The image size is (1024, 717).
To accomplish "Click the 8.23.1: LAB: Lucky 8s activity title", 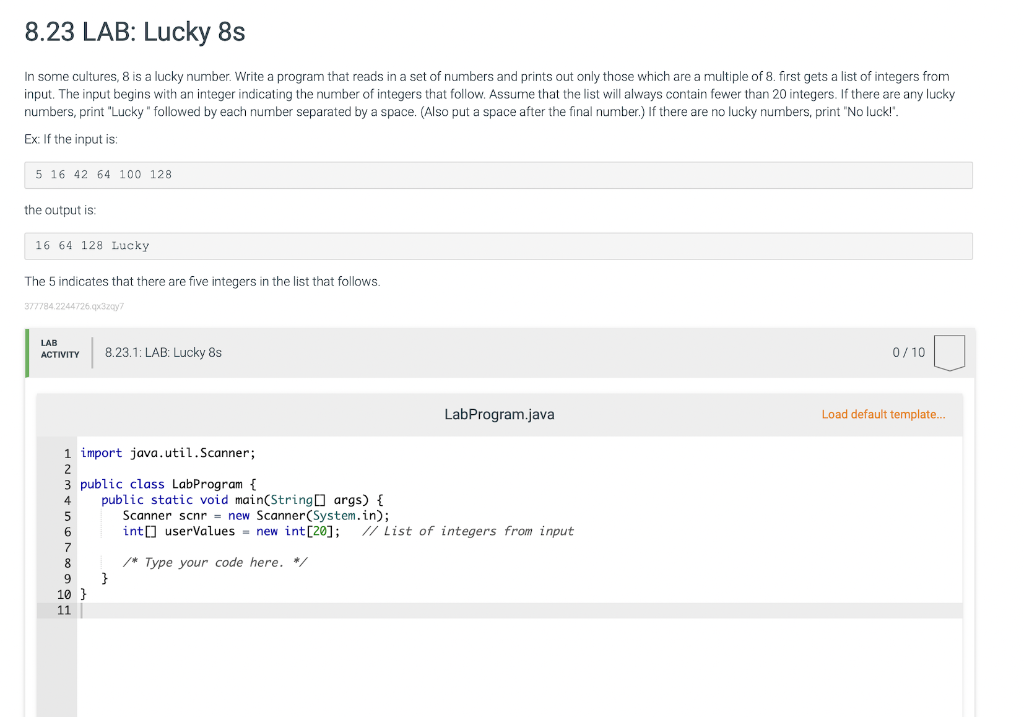I will coord(162,352).
